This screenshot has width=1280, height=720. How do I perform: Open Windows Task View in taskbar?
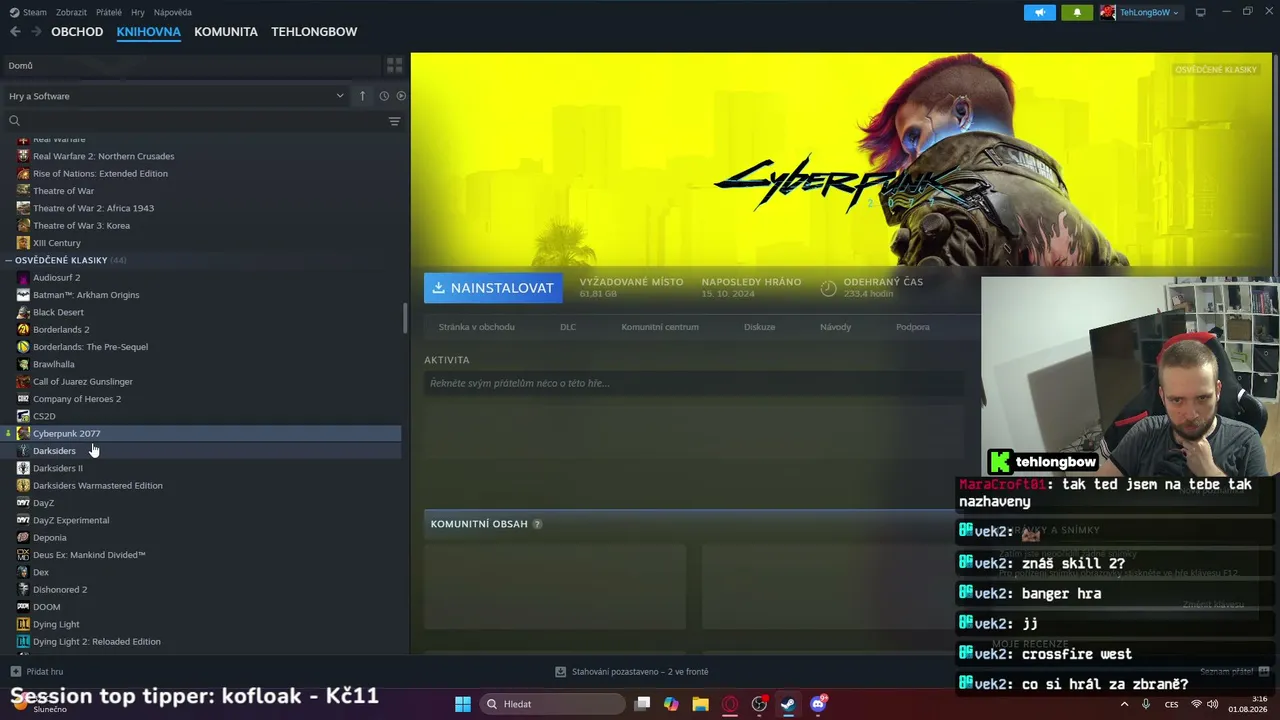click(643, 704)
